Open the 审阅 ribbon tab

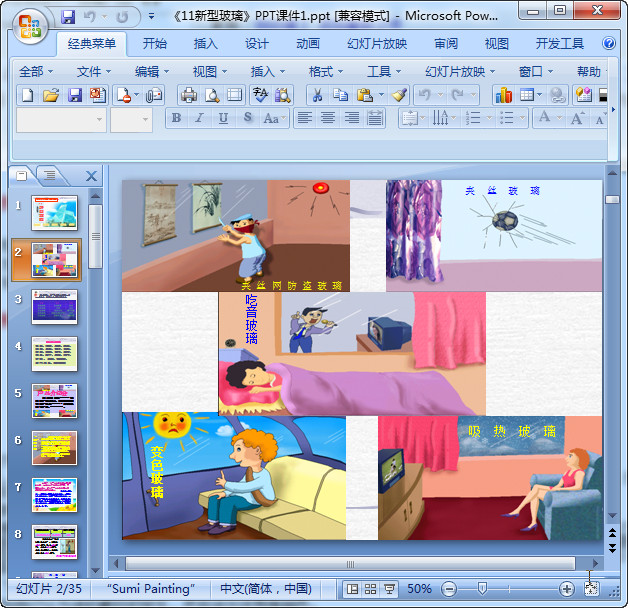click(x=446, y=43)
